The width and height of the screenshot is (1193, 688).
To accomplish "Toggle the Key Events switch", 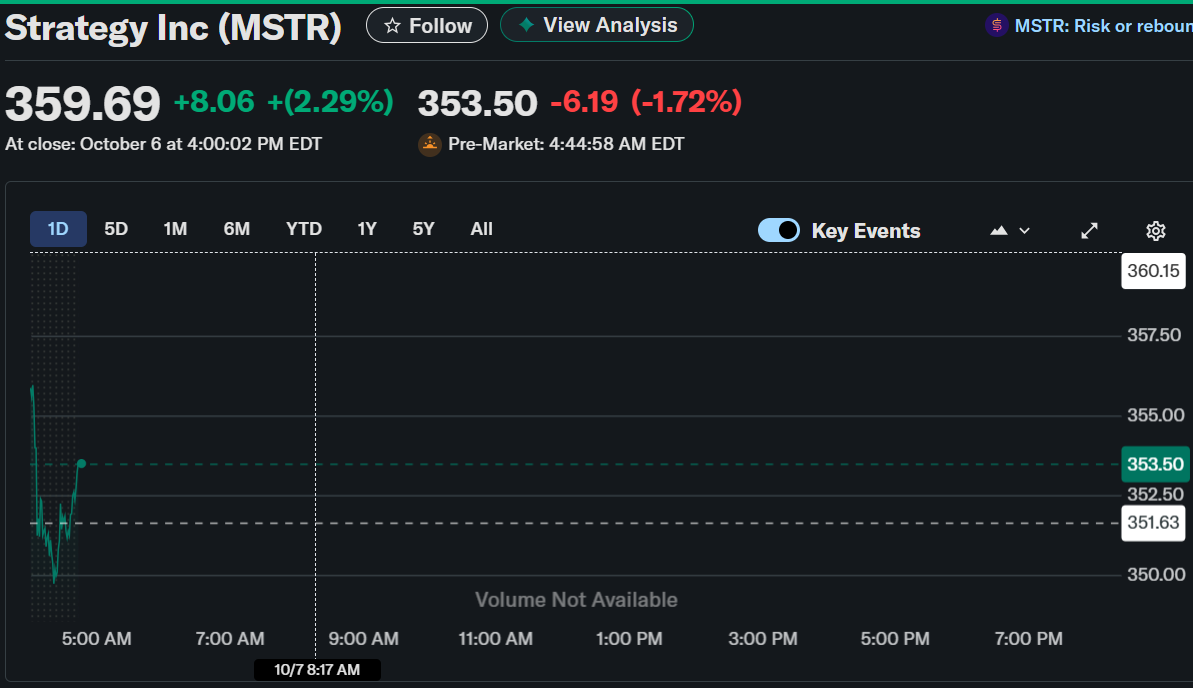I will coord(779,230).
